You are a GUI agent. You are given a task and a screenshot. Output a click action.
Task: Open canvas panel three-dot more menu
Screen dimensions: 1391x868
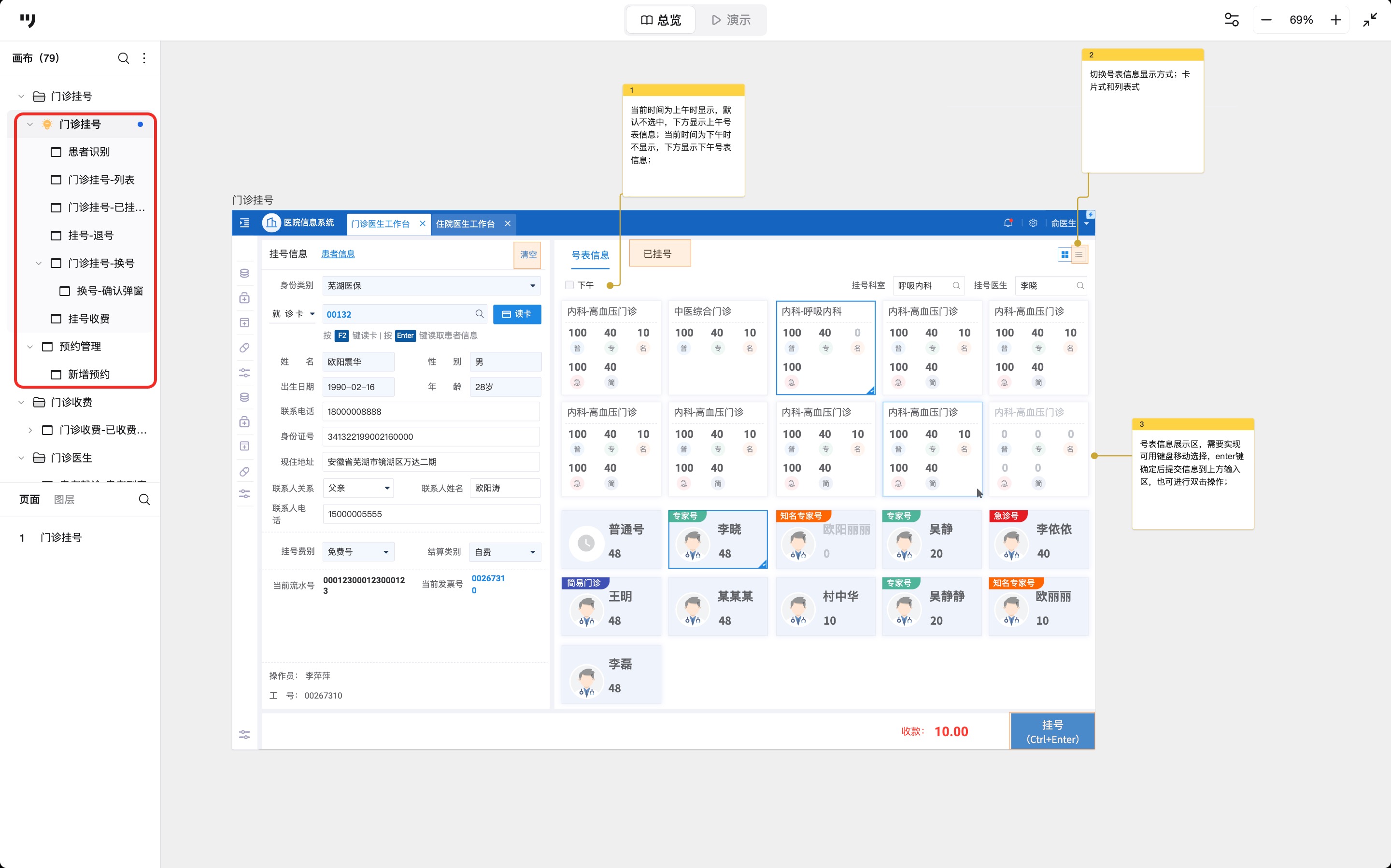click(x=144, y=58)
